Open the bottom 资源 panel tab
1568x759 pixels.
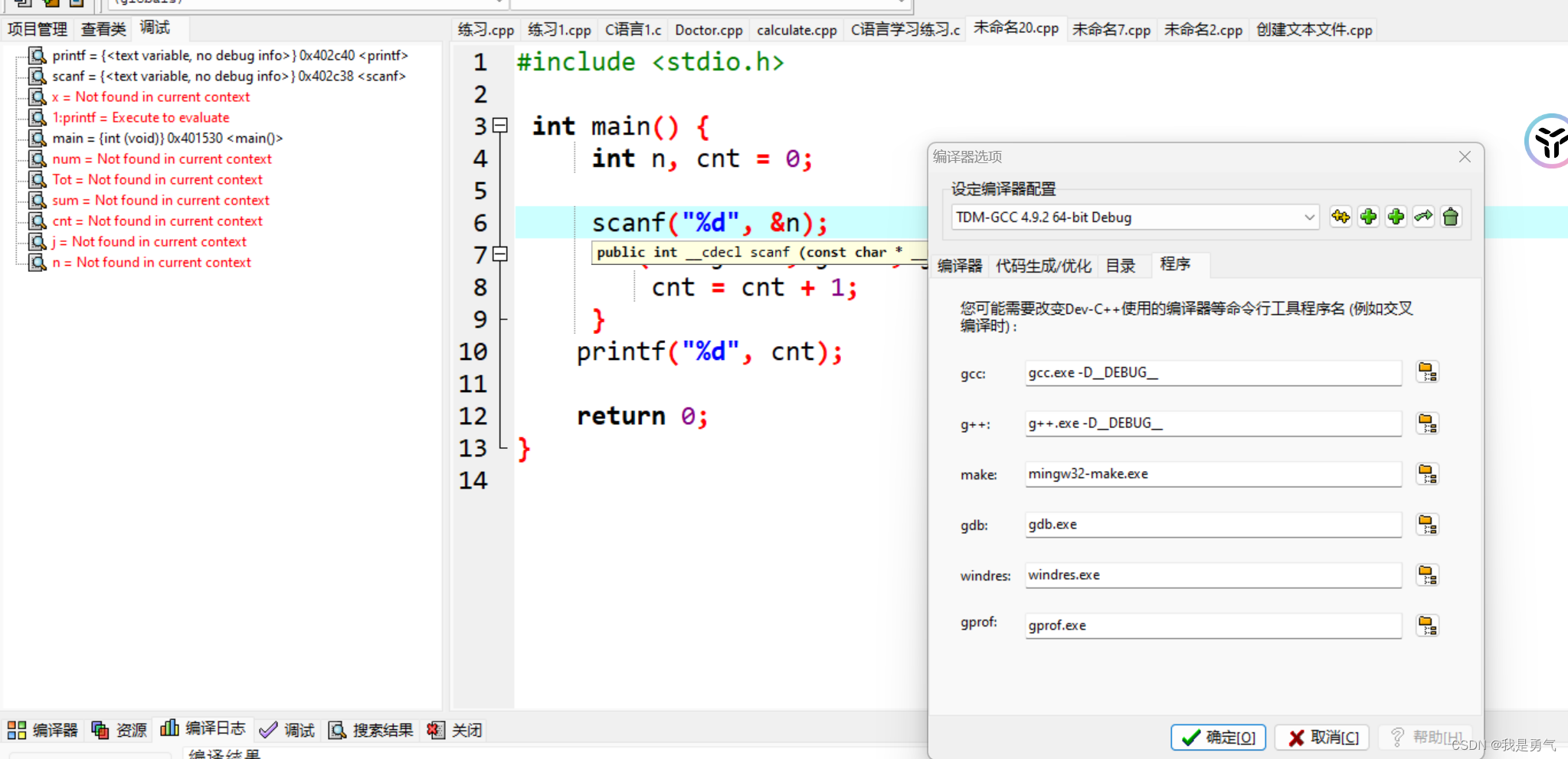tap(119, 730)
